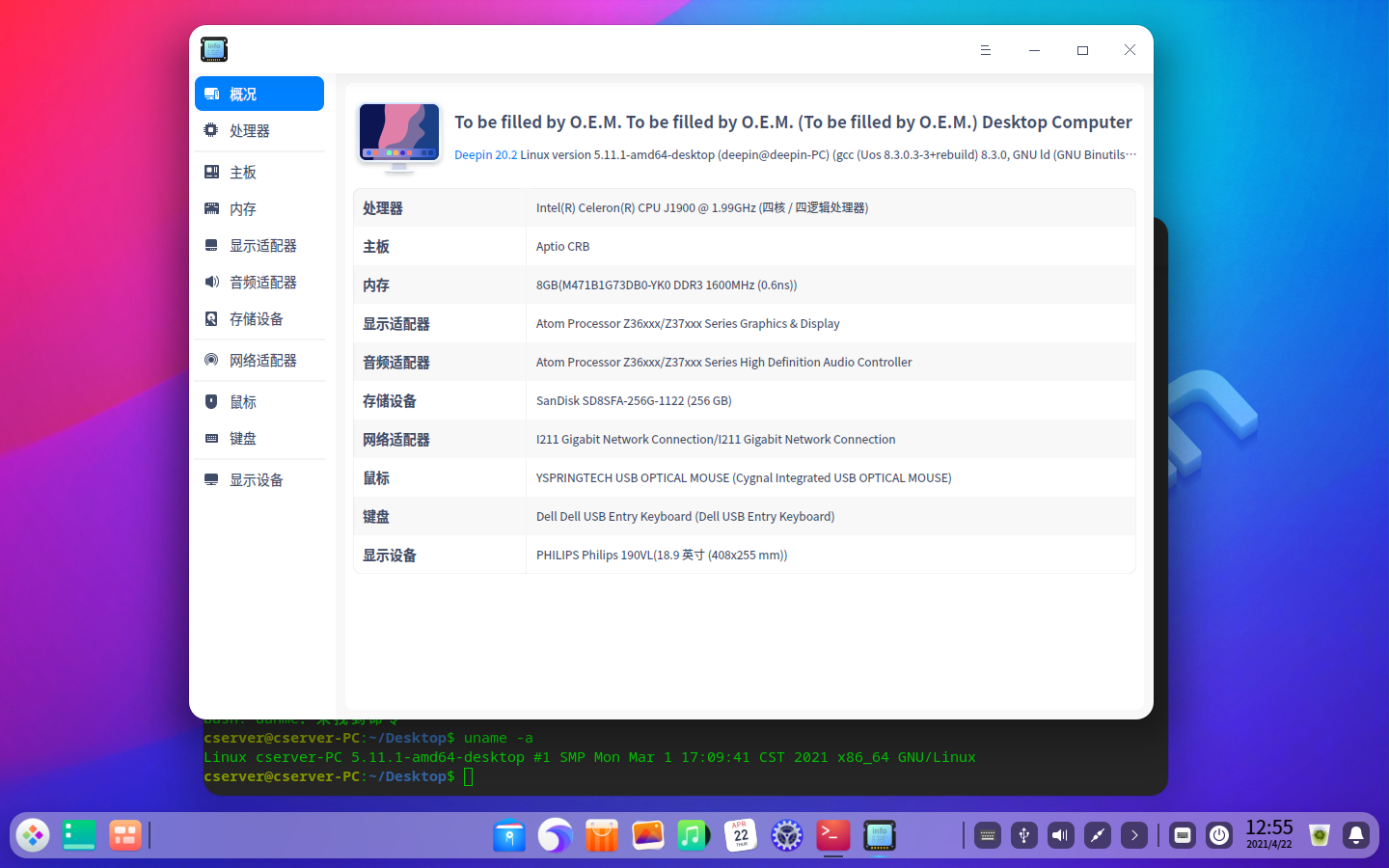Image resolution: width=1389 pixels, height=868 pixels.
Task: Click the desktop computer thumbnail image
Action: coord(399,137)
